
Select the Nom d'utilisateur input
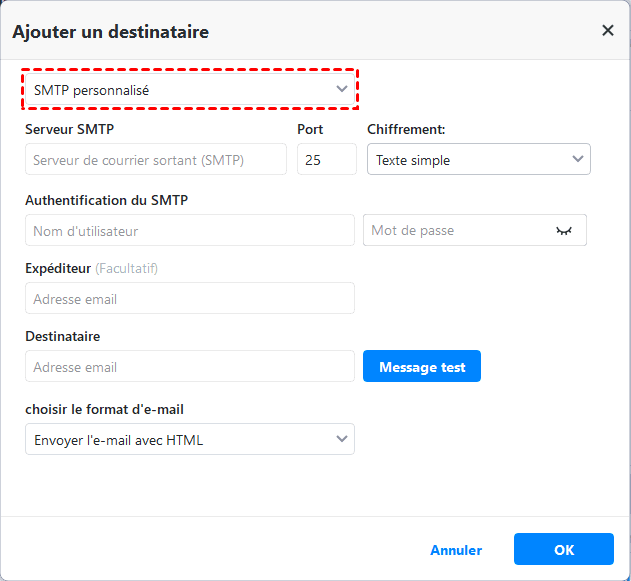[189, 231]
